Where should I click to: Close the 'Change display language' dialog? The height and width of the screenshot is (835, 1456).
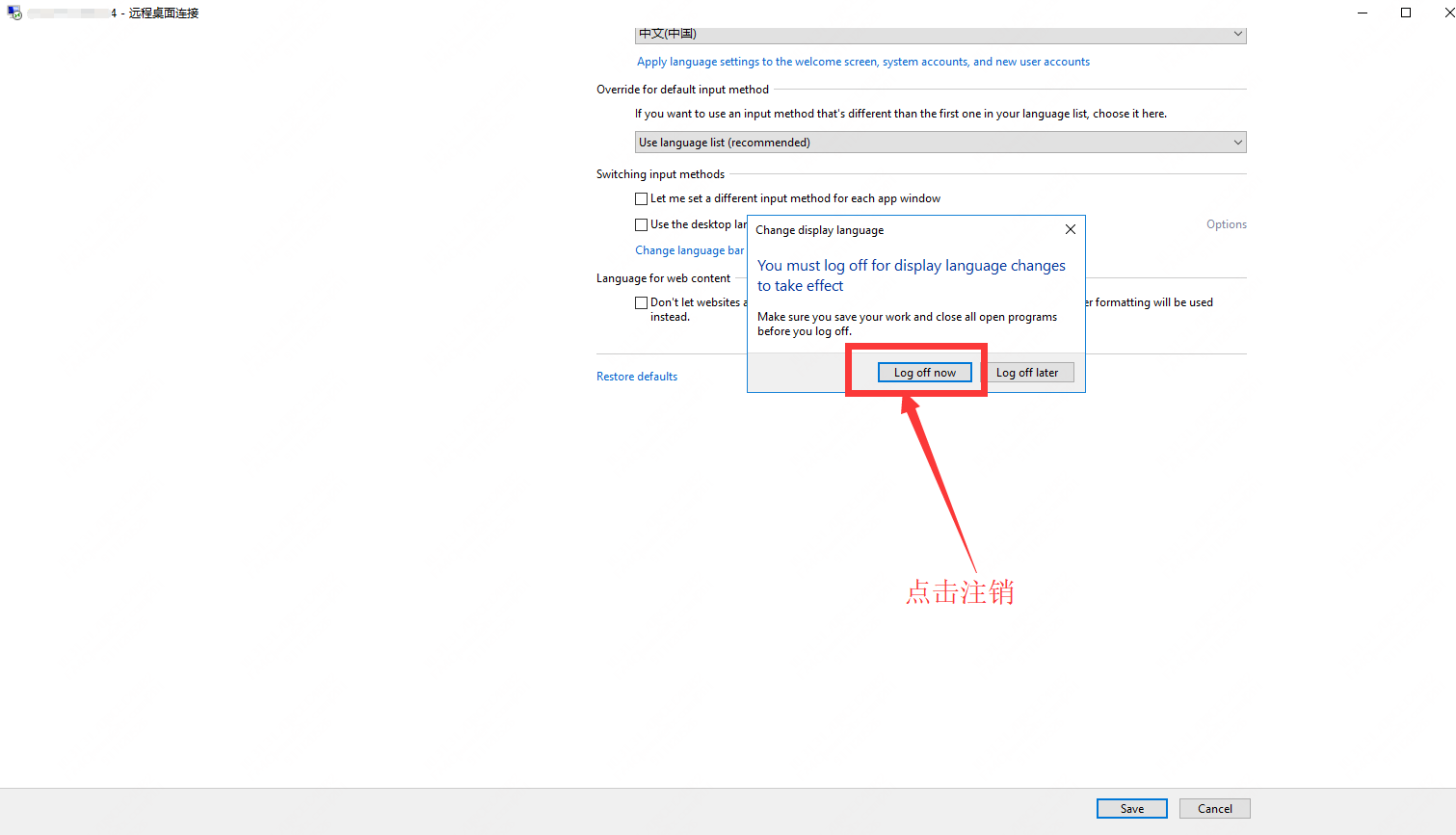(x=1070, y=229)
